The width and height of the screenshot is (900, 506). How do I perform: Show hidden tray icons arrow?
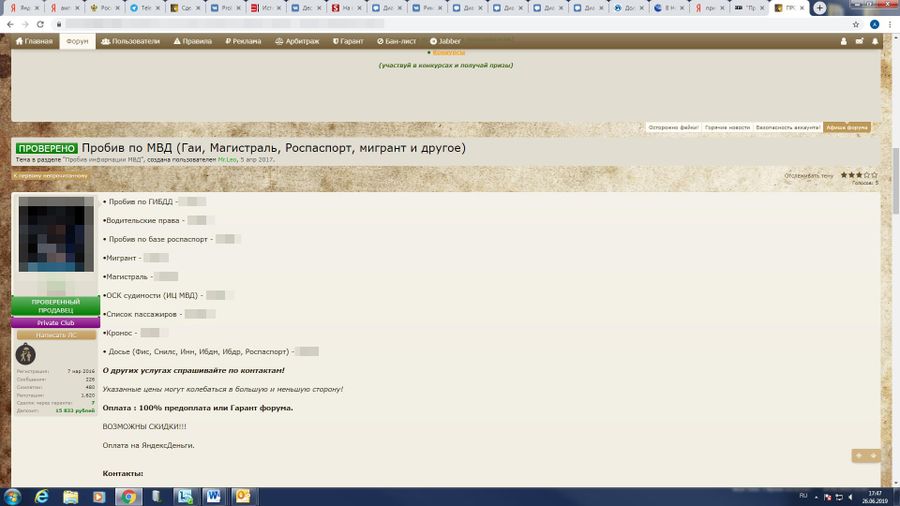(816, 497)
